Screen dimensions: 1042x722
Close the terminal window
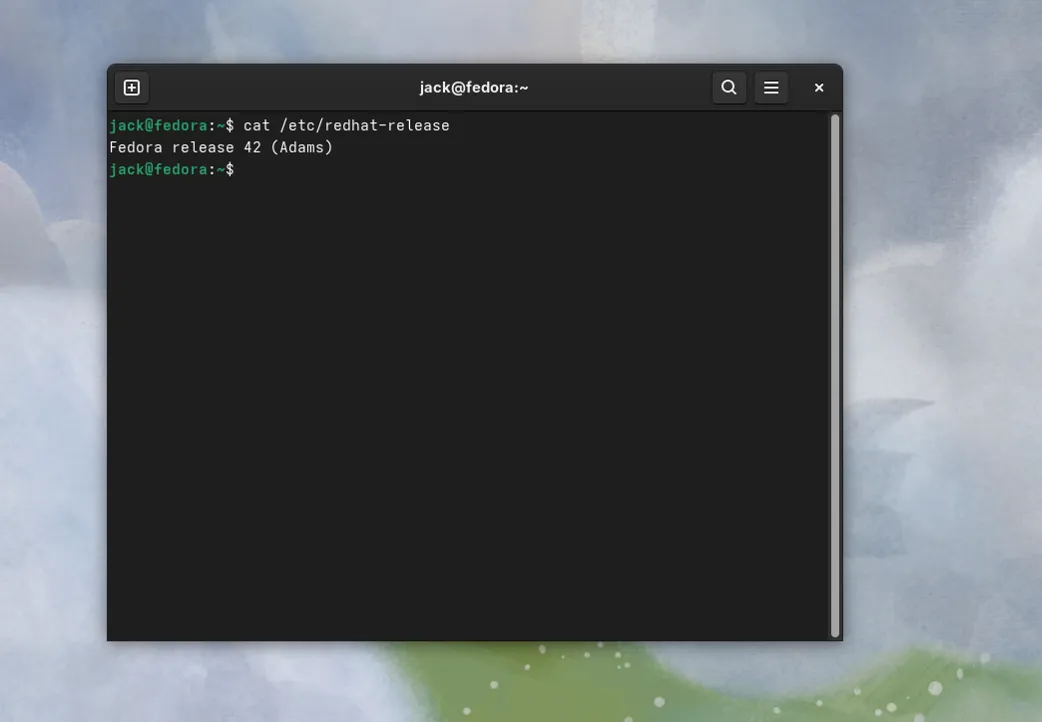coord(819,88)
